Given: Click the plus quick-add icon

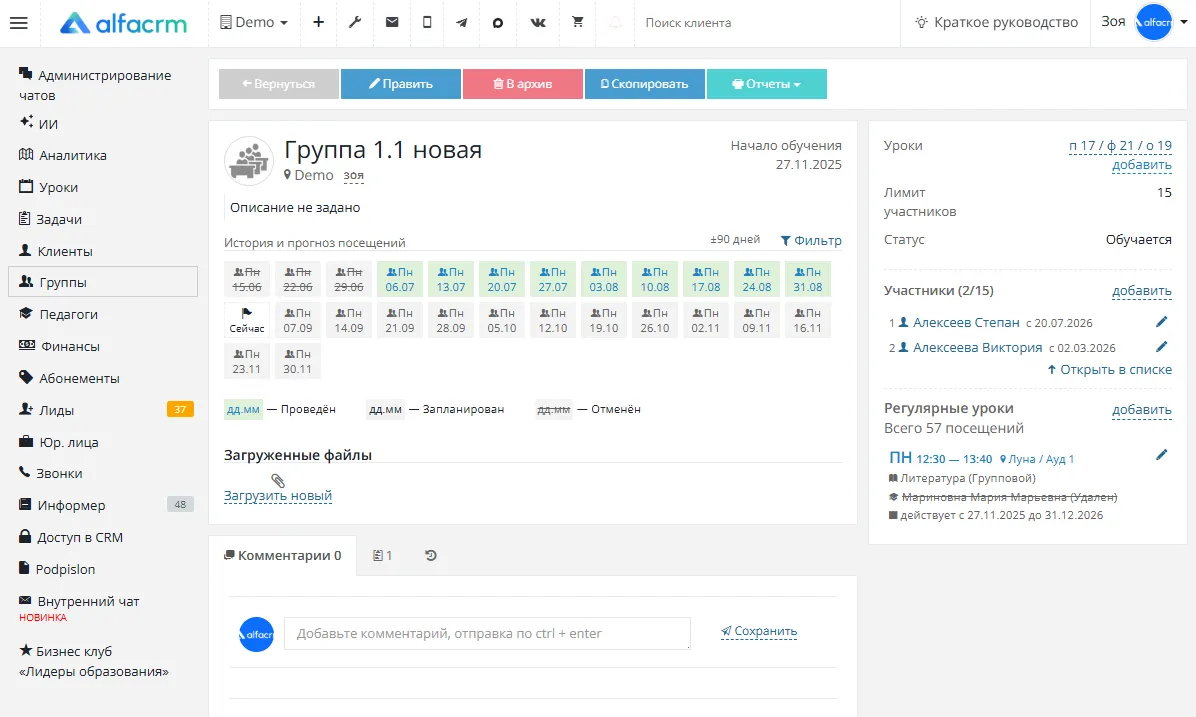Looking at the screenshot, I should coord(319,22).
